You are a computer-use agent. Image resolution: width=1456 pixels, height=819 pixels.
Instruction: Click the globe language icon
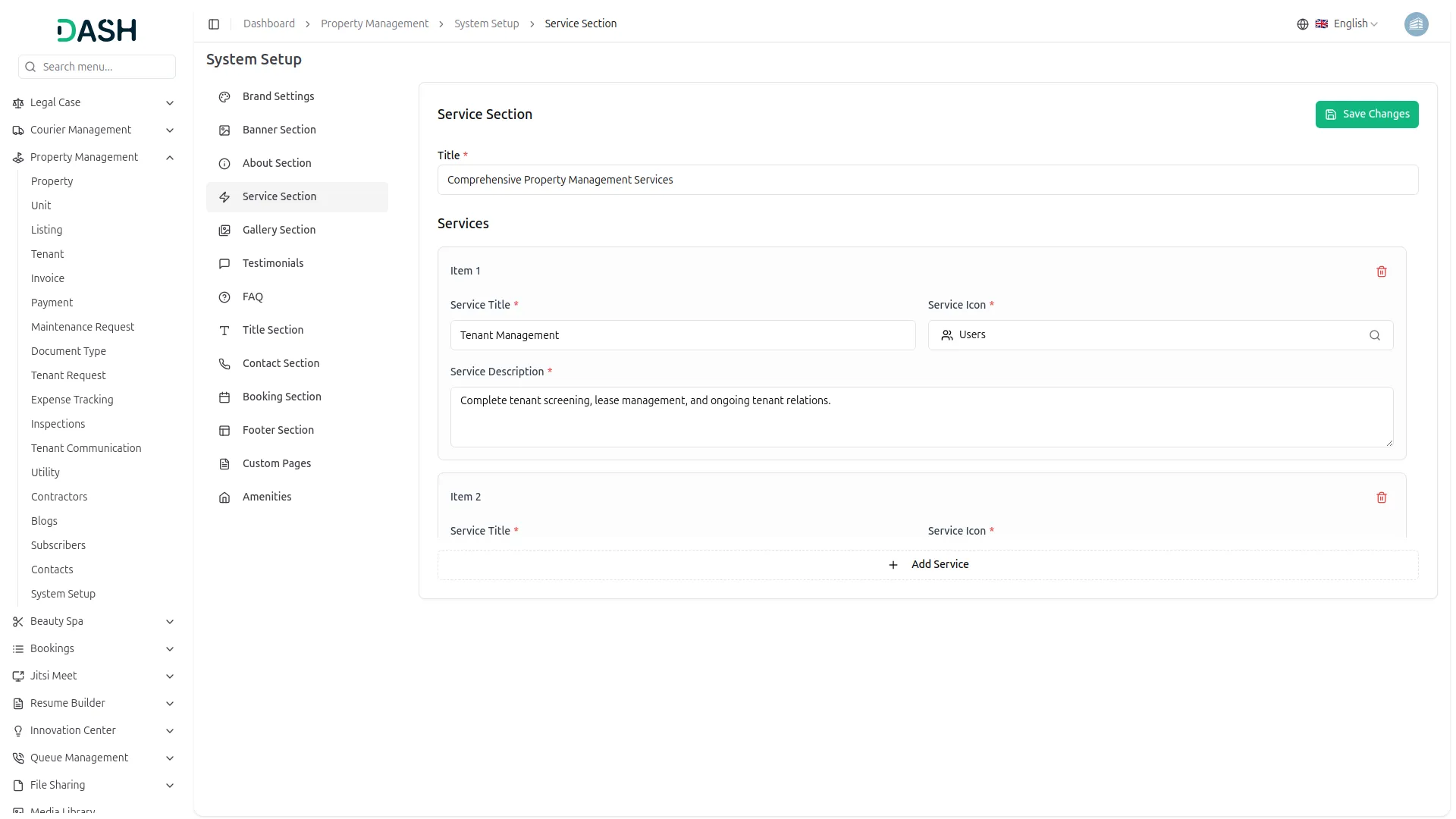point(1302,24)
